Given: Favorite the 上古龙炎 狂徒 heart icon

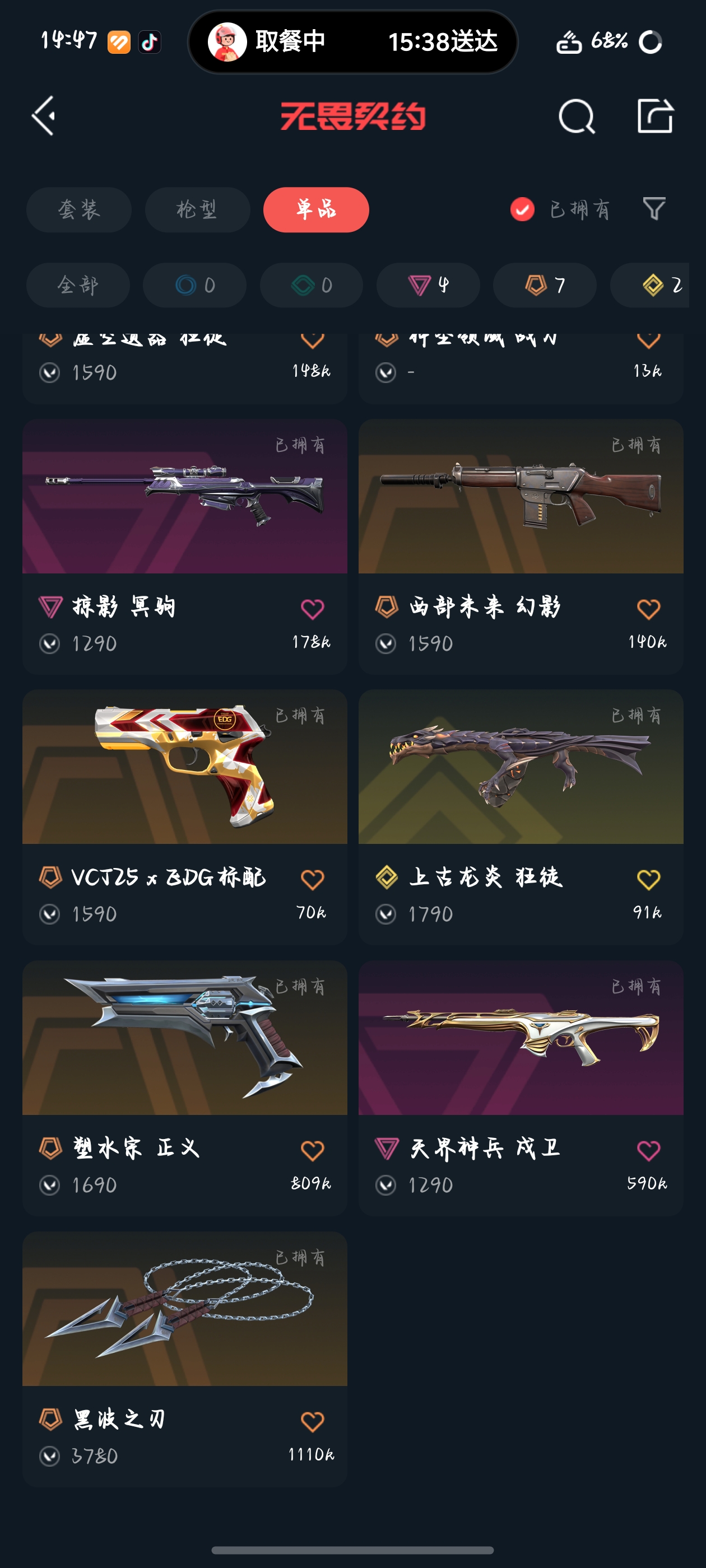Looking at the screenshot, I should point(648,880).
